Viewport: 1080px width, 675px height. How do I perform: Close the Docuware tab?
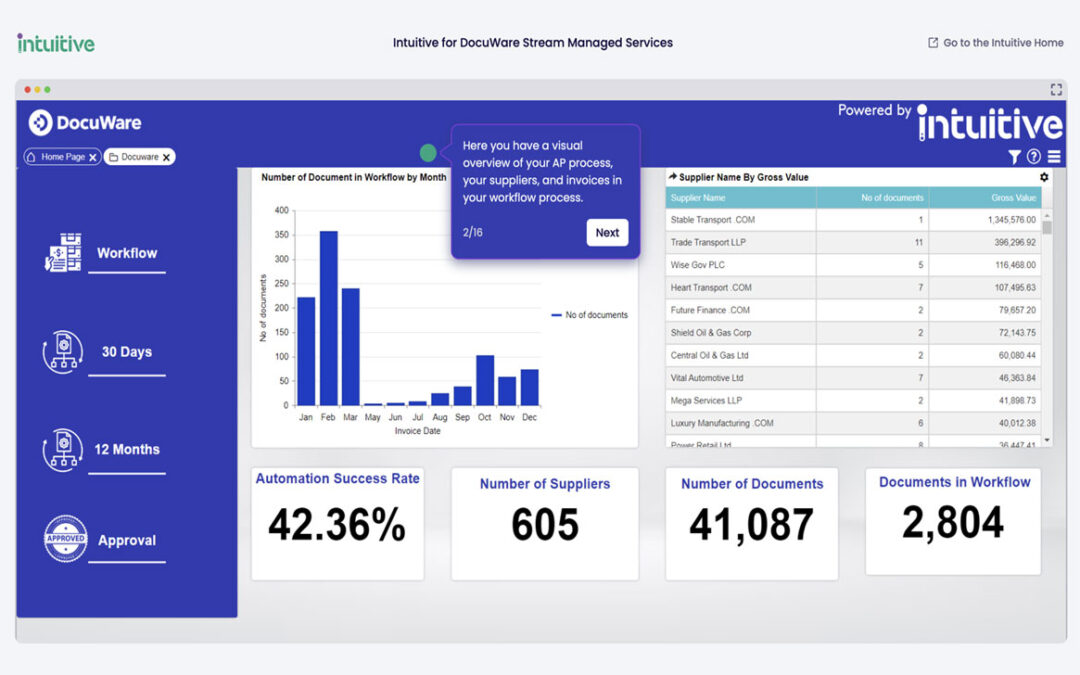tap(167, 157)
